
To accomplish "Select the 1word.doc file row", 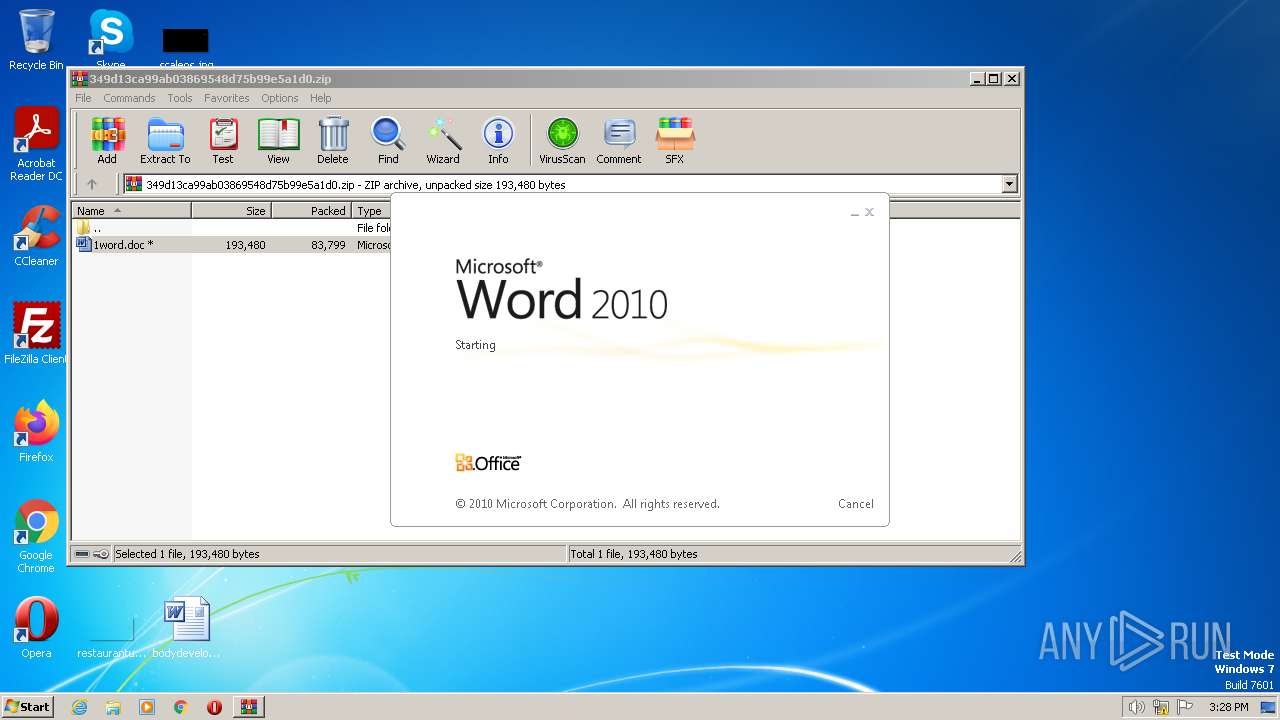I will [x=232, y=245].
